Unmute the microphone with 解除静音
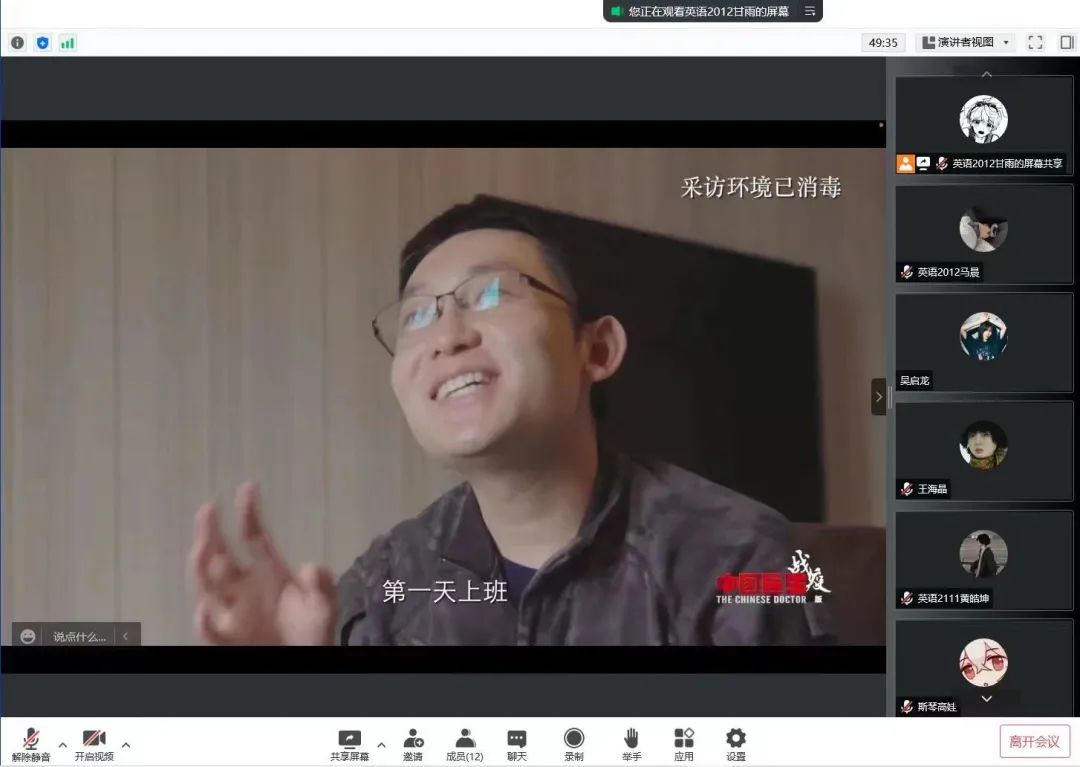 [x=31, y=745]
